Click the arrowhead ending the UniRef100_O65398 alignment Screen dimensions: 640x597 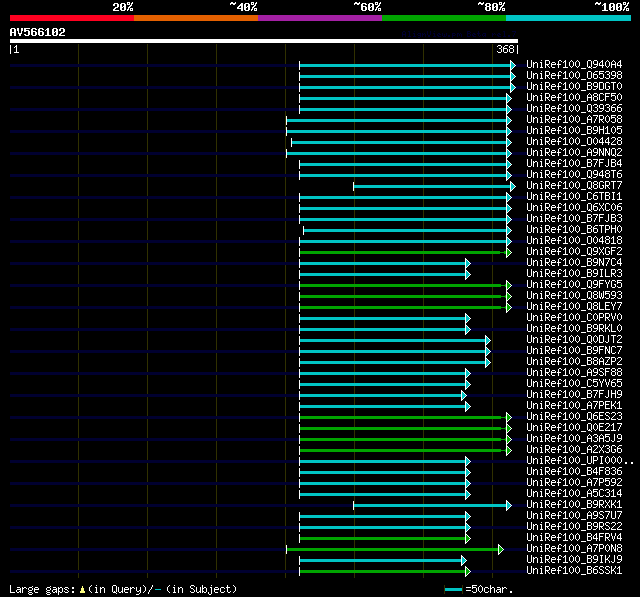pyautogui.click(x=513, y=76)
